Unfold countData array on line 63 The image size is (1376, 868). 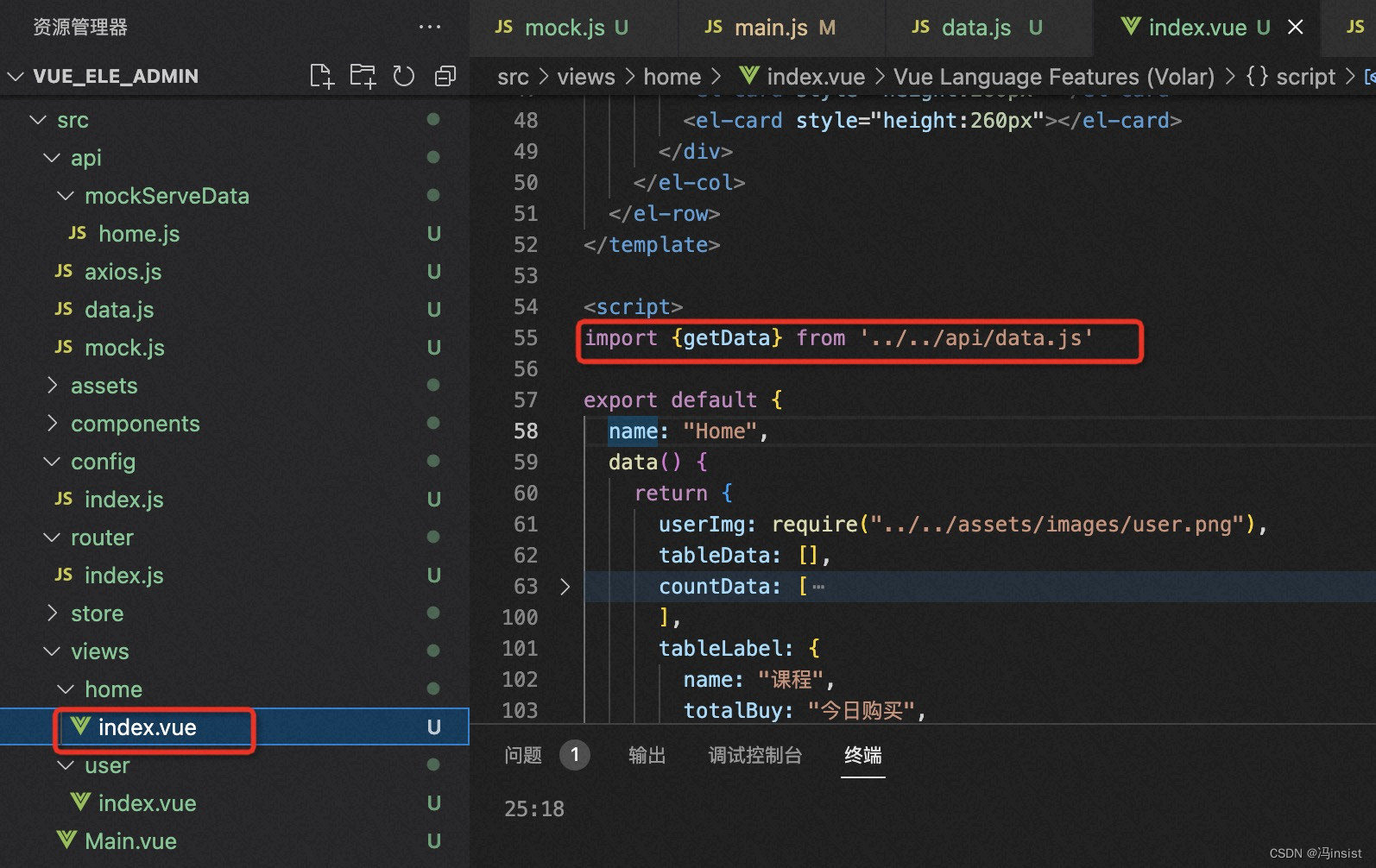tap(565, 587)
